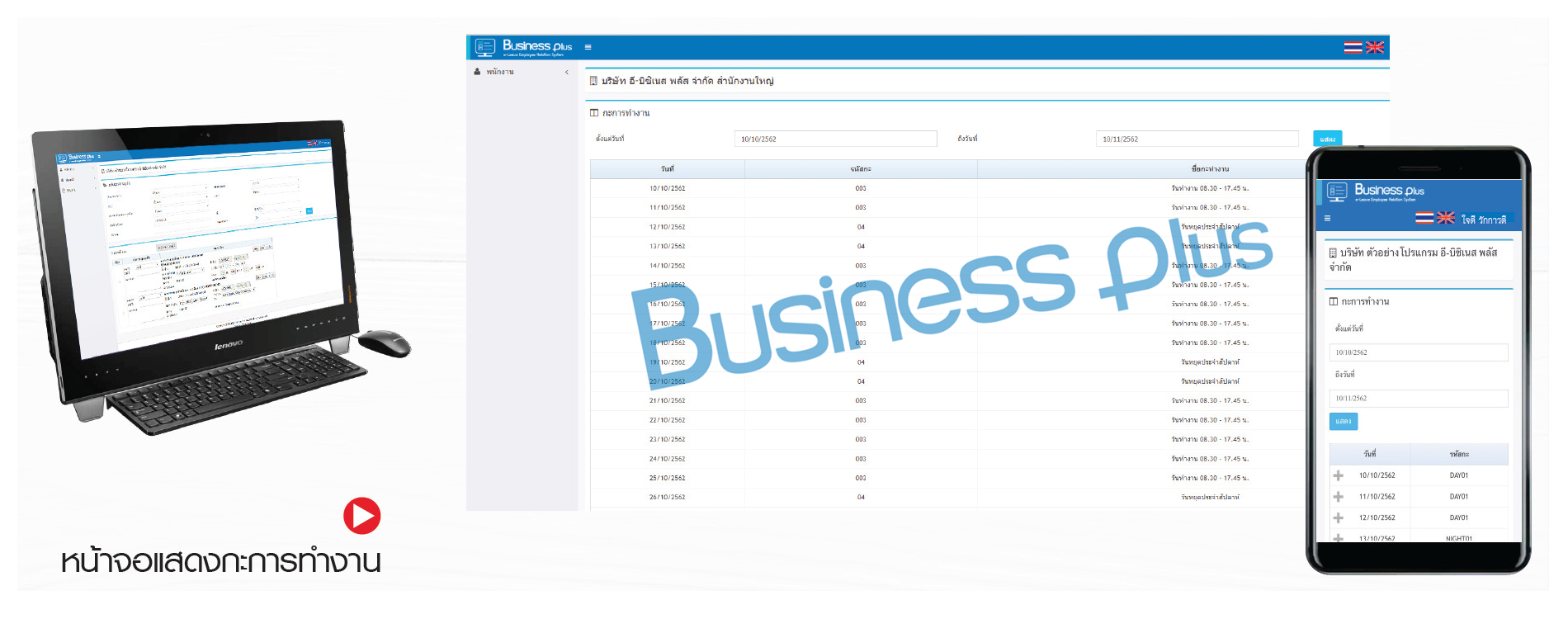Expand the 10/10/2562 row plus icon on phone
This screenshot has width=1568, height=619.
1339,475
